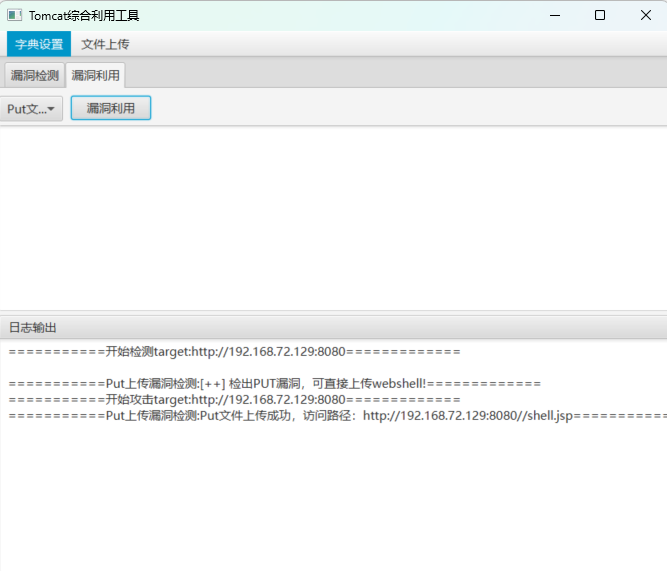
Task: Click the 开始检测target log line
Action: 234,351
